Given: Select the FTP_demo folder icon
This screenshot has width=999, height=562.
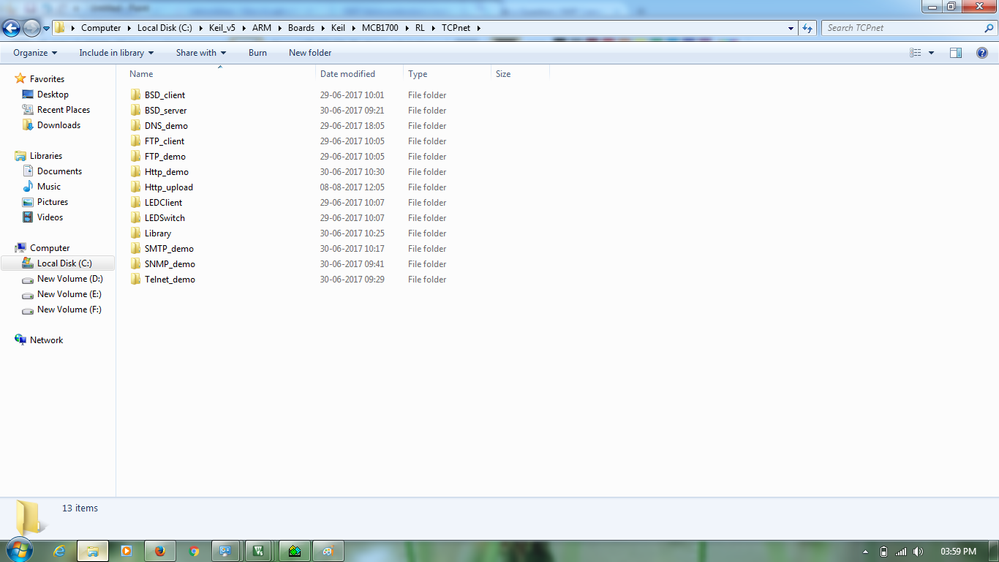Looking at the screenshot, I should 135,156.
